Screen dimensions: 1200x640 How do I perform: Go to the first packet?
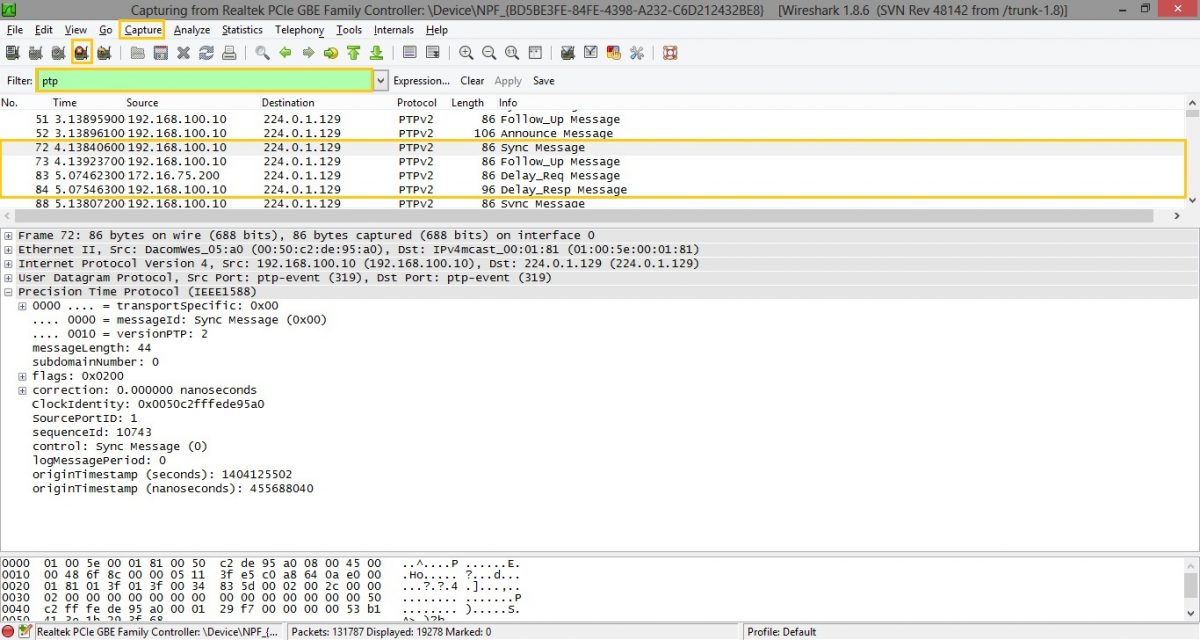tap(353, 52)
